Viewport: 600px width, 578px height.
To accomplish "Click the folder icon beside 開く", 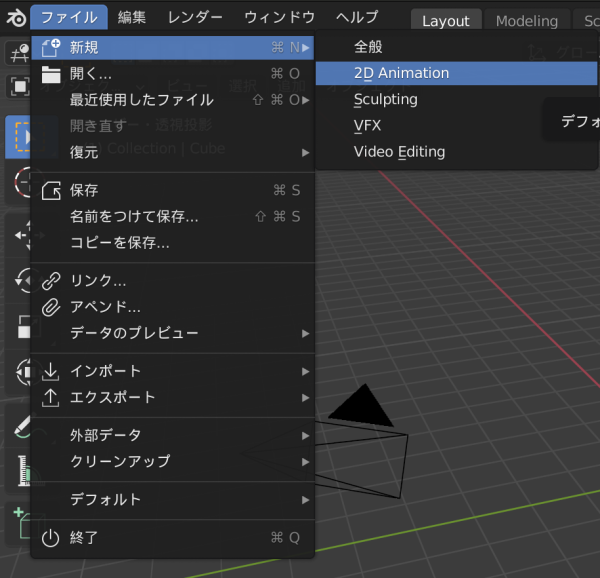I will (51, 73).
